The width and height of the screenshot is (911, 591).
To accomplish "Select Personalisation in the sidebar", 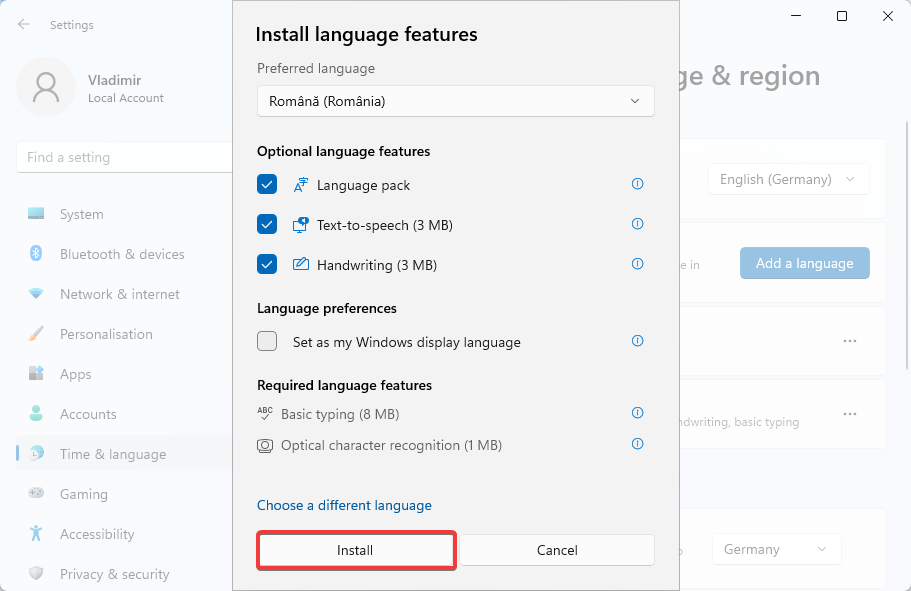I will [x=106, y=334].
